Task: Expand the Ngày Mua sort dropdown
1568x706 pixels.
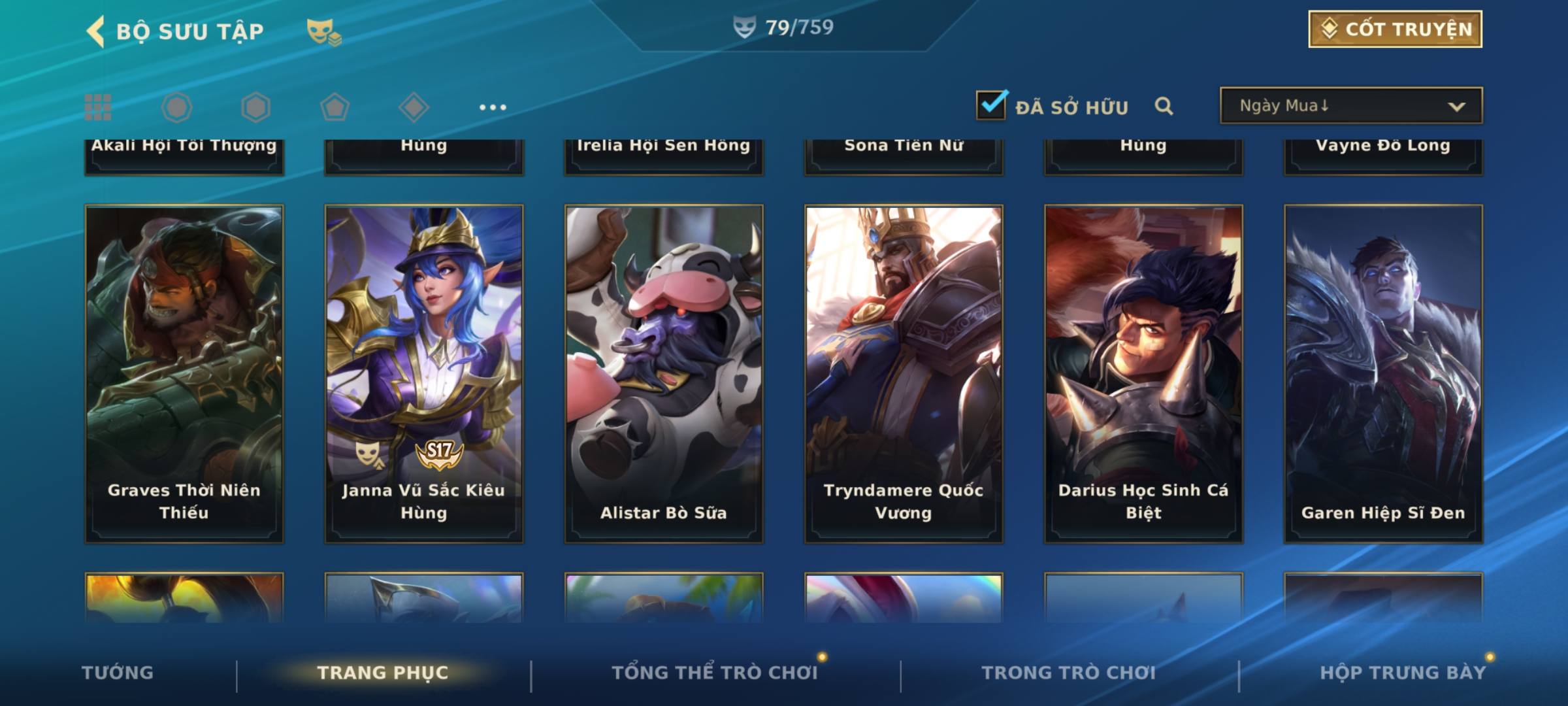Action: click(1351, 105)
